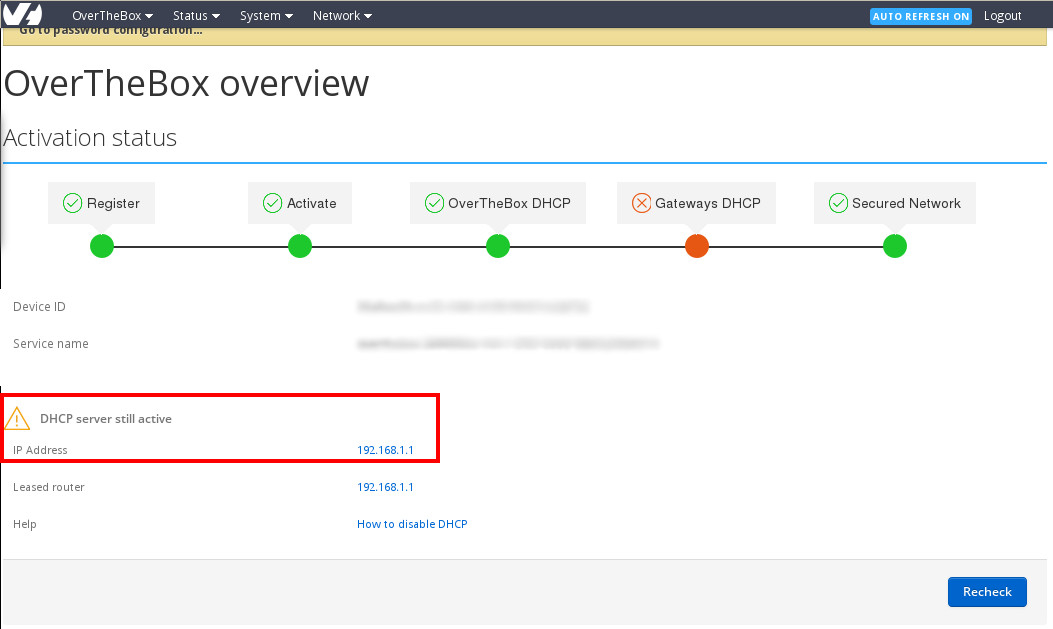The width and height of the screenshot is (1053, 629).
Task: Click the Activate green checkmark icon
Action: (x=272, y=203)
